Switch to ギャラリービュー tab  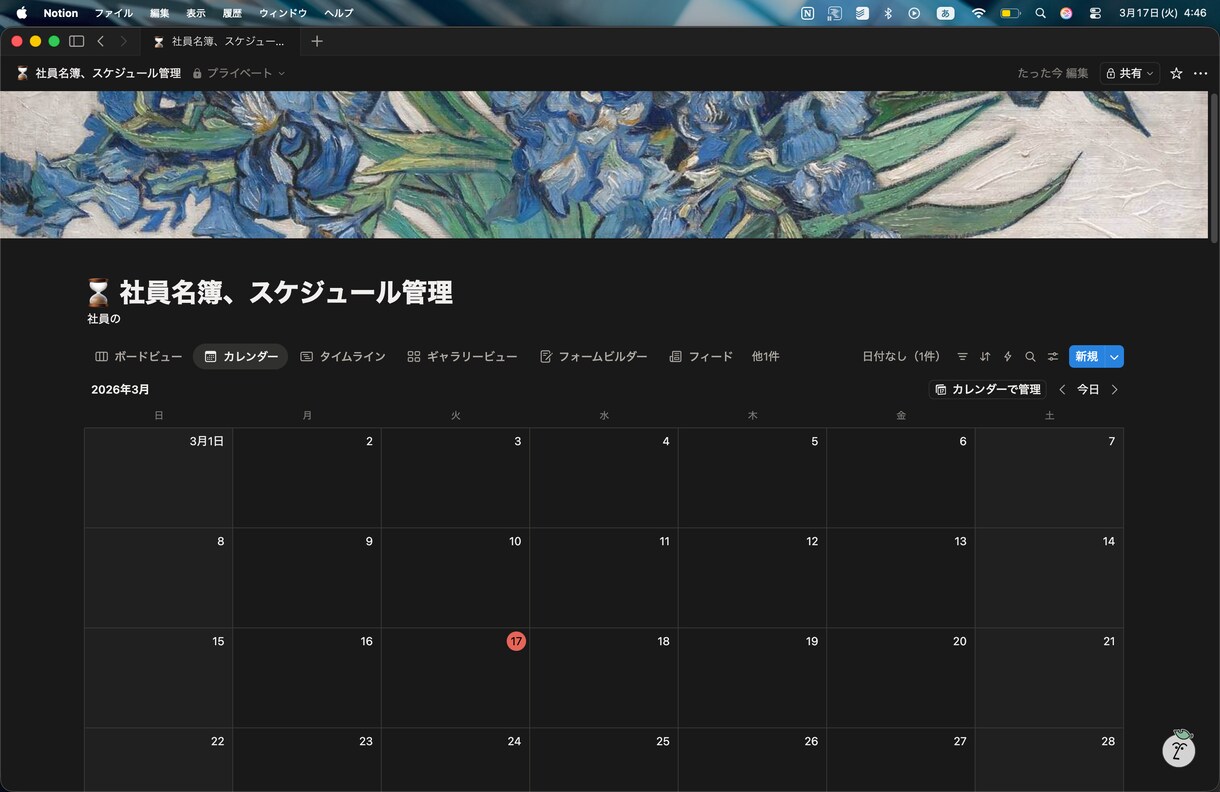pos(462,356)
